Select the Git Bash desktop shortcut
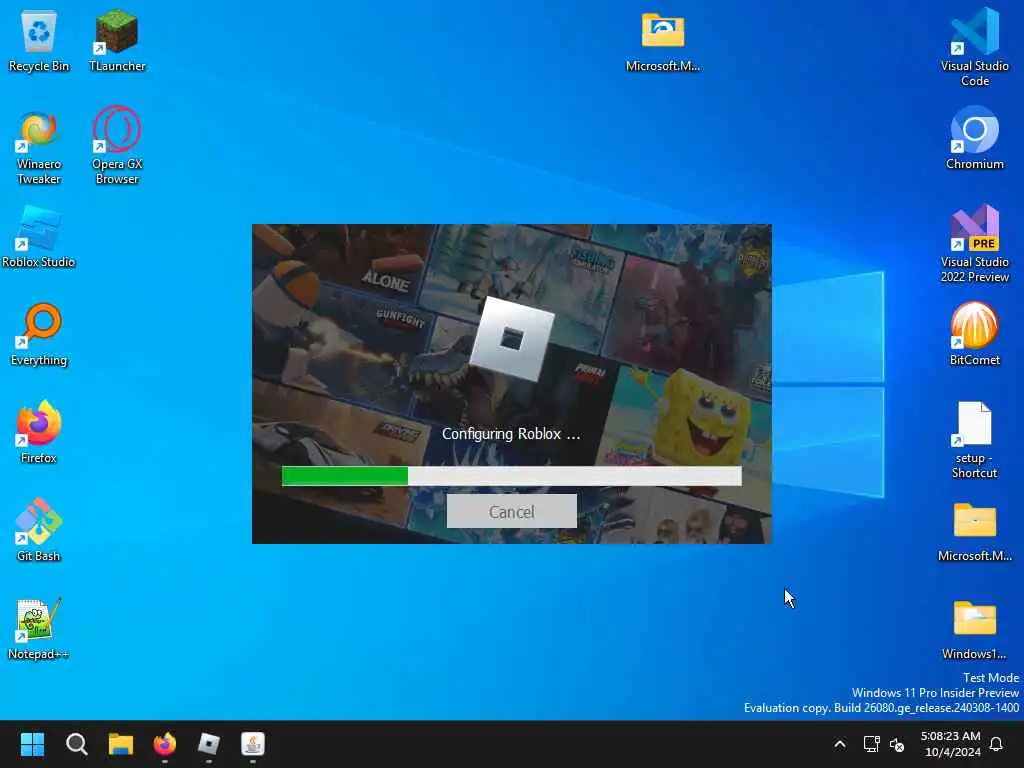 pos(39,530)
